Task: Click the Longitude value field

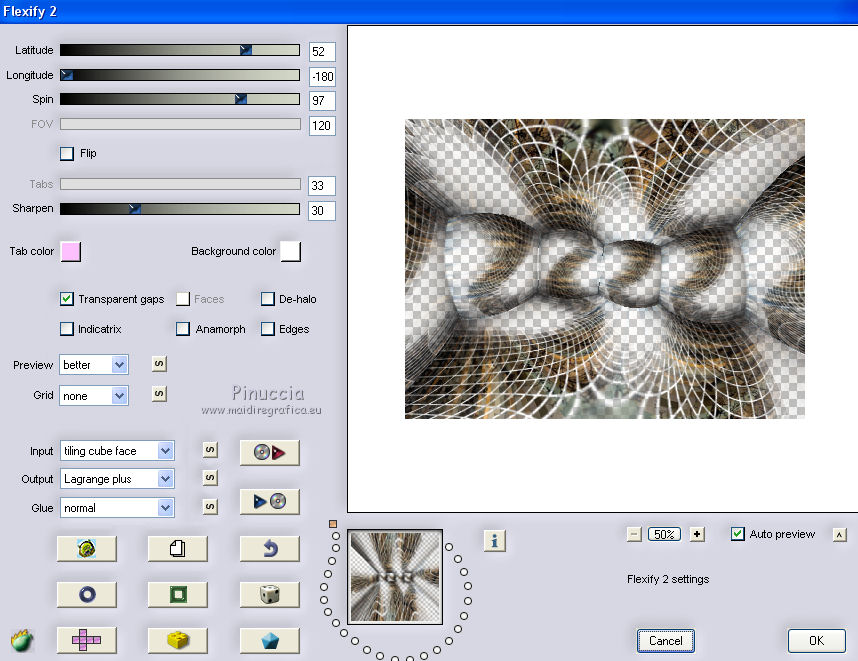Action: click(x=322, y=77)
